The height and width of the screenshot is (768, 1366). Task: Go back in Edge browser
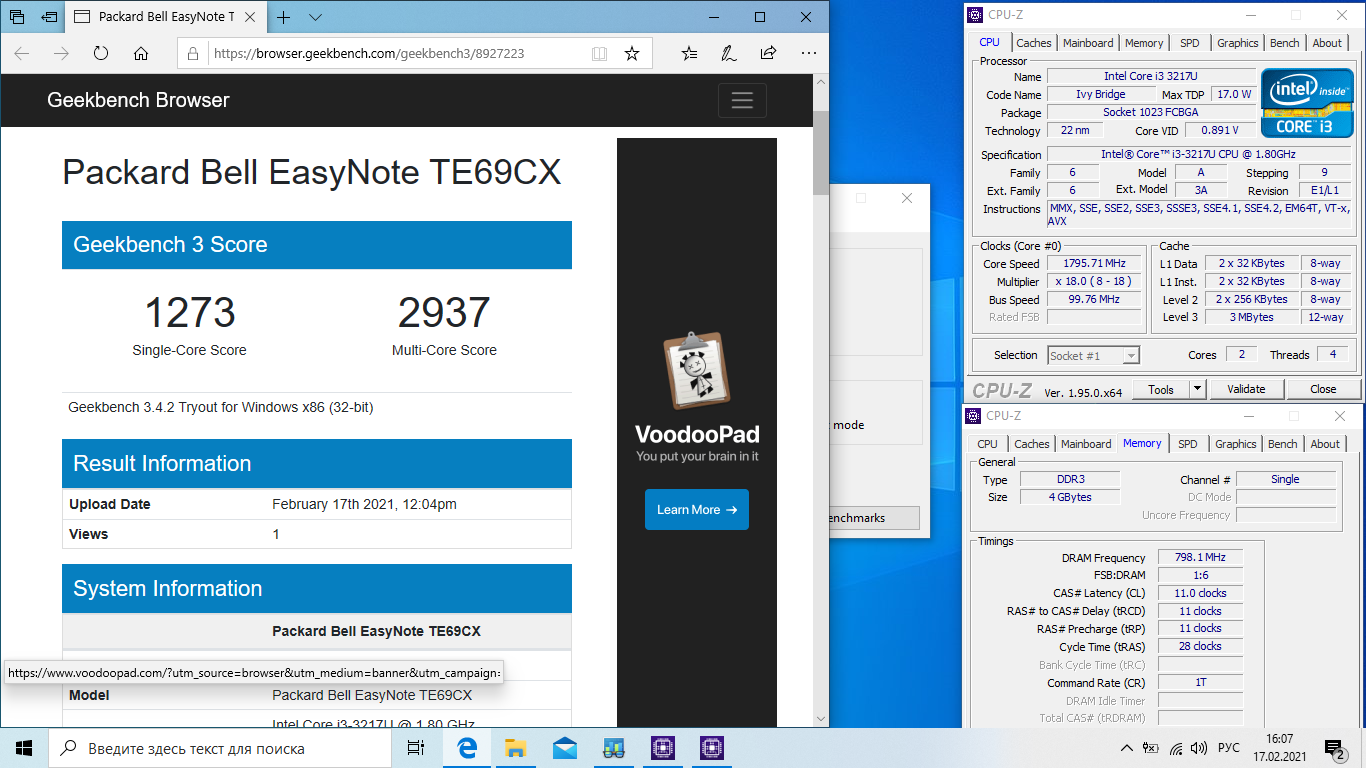22,53
